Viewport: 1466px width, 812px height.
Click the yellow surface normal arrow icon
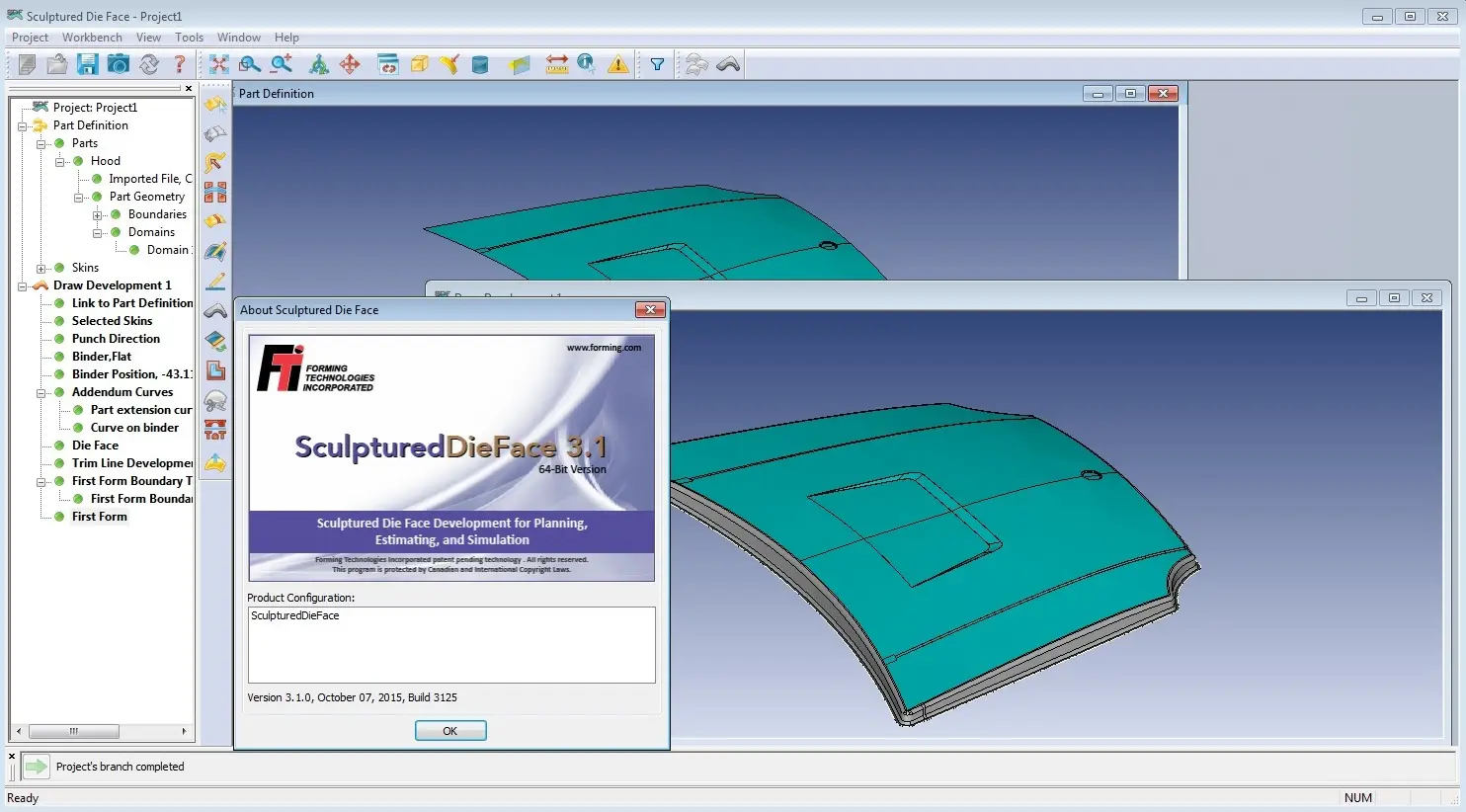[x=449, y=64]
